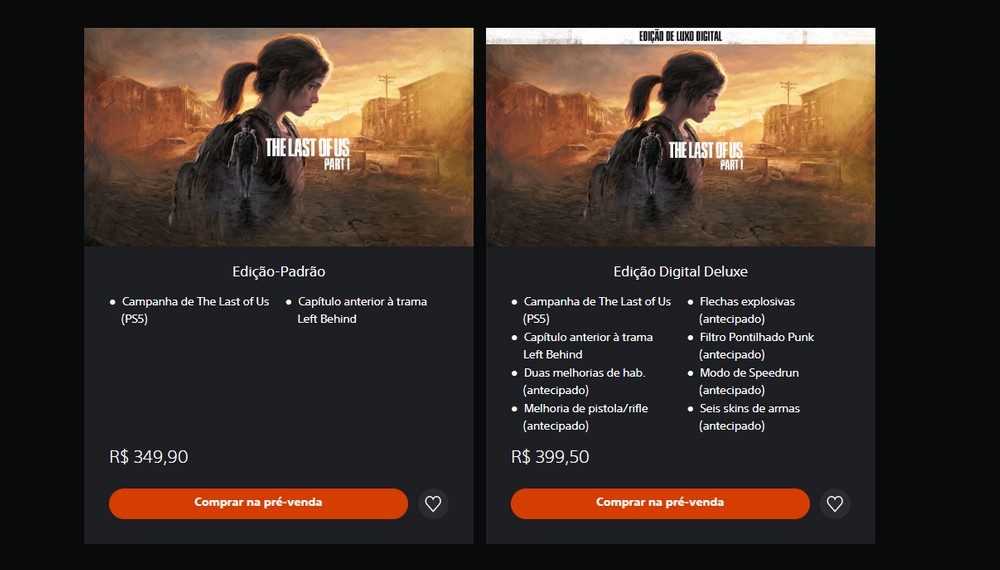Buy the R$ 349,90 standard edition pre-order
Screen dimensions: 1000x570
pos(258,504)
